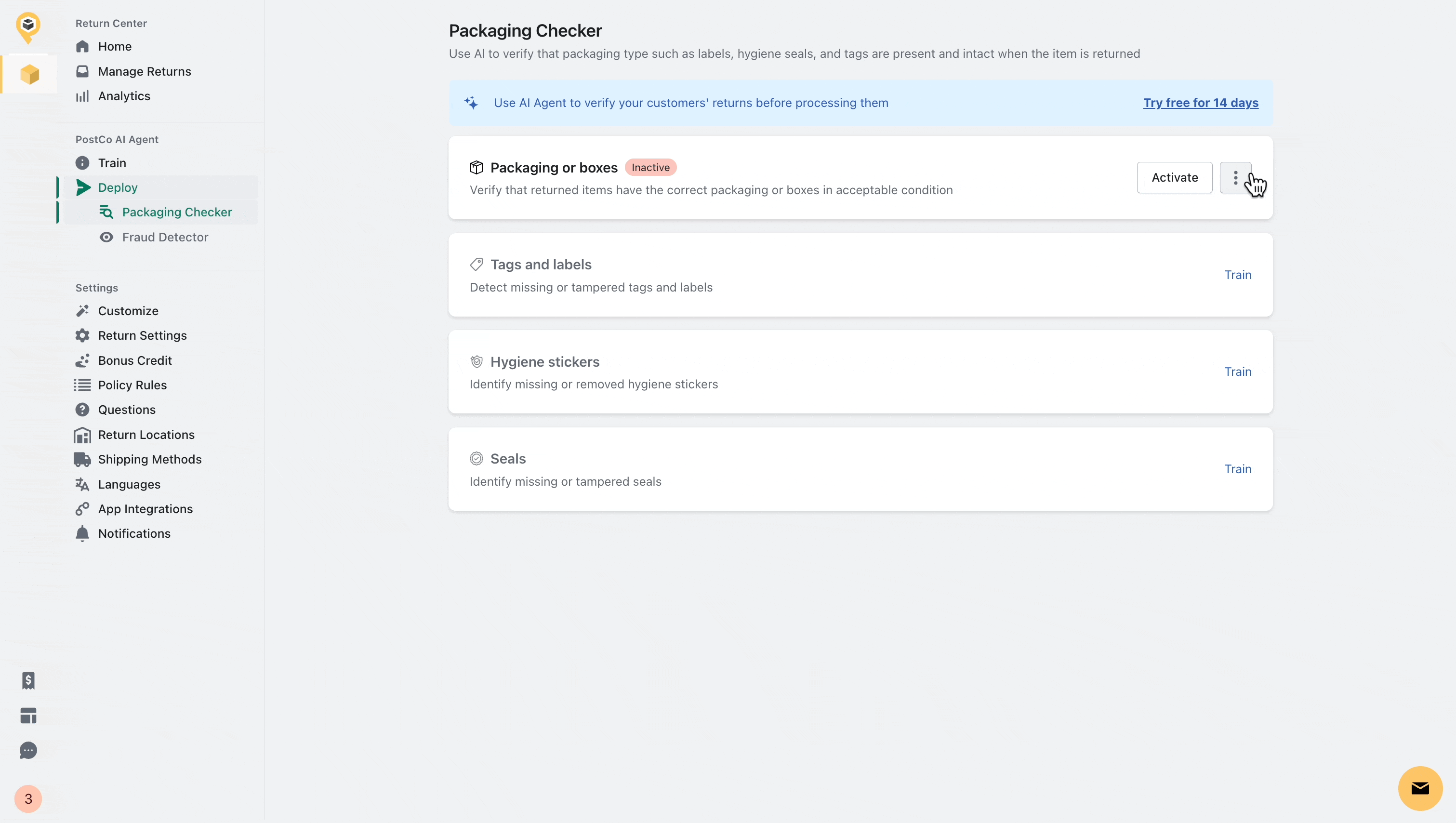Follow the Try free for 14 days link
The image size is (1456, 823).
(1201, 103)
